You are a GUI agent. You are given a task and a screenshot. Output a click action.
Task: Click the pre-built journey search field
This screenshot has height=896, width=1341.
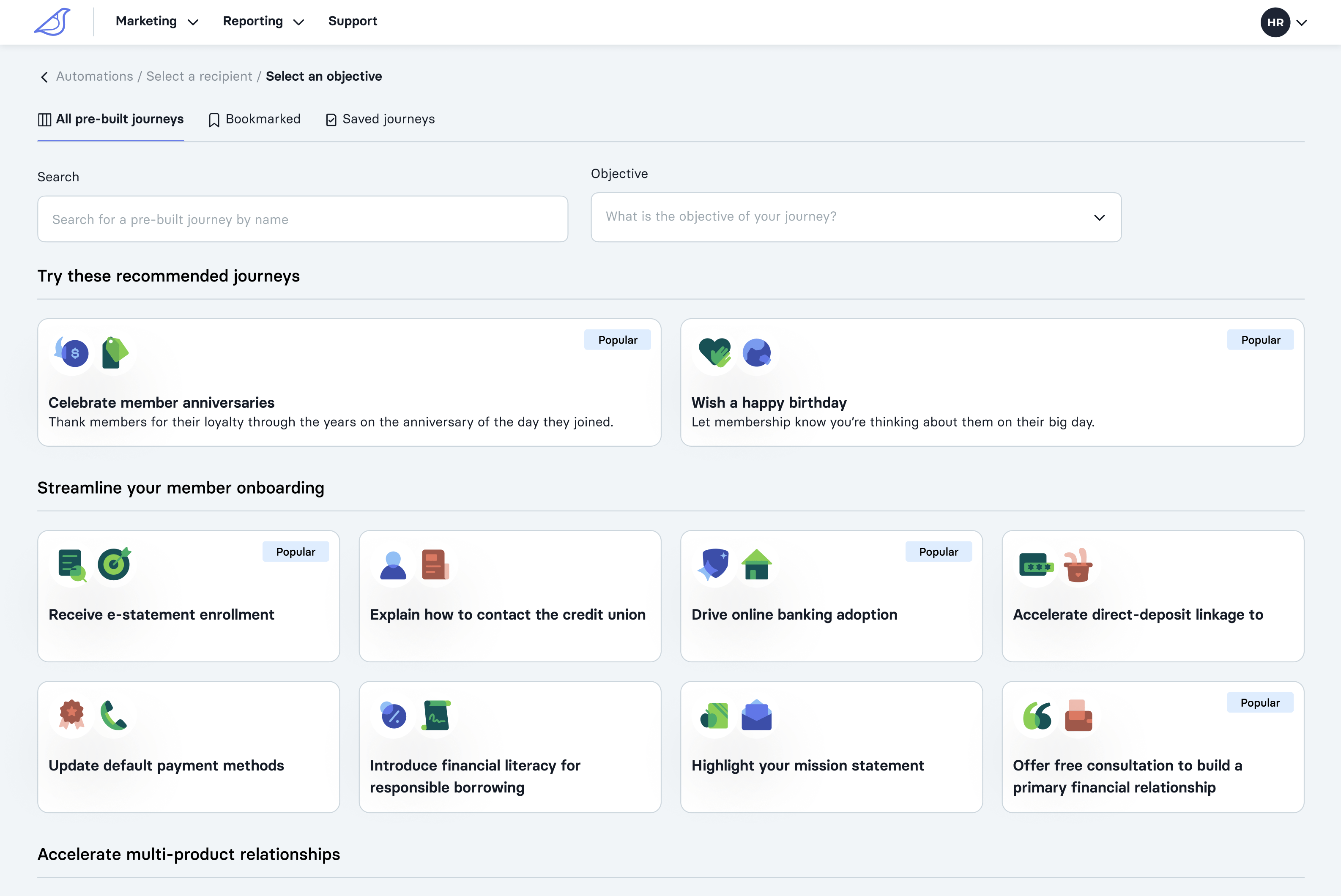[302, 219]
